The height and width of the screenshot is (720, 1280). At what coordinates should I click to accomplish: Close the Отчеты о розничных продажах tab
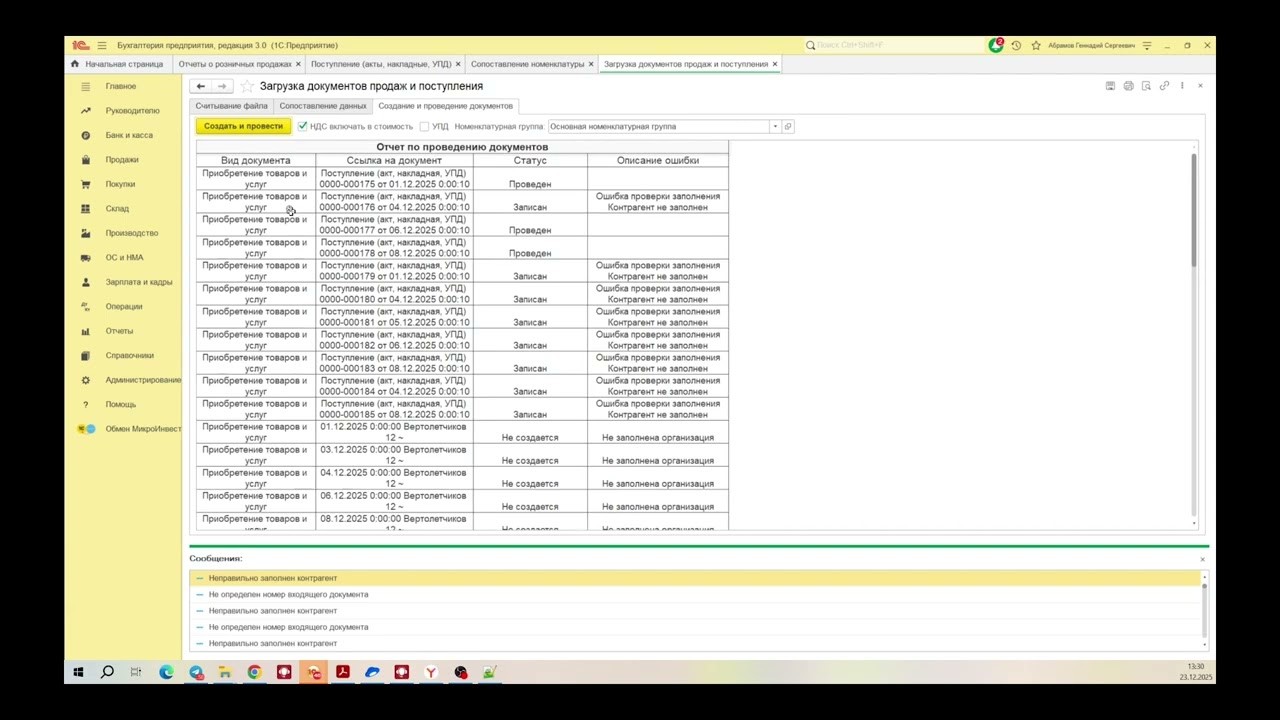click(x=298, y=64)
